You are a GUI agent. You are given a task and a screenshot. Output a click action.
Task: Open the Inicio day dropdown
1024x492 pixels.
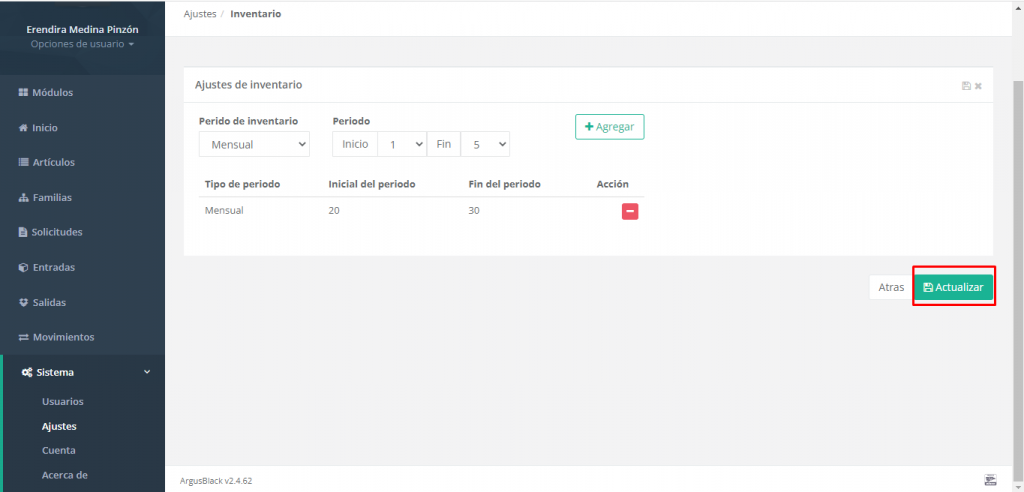(x=402, y=144)
